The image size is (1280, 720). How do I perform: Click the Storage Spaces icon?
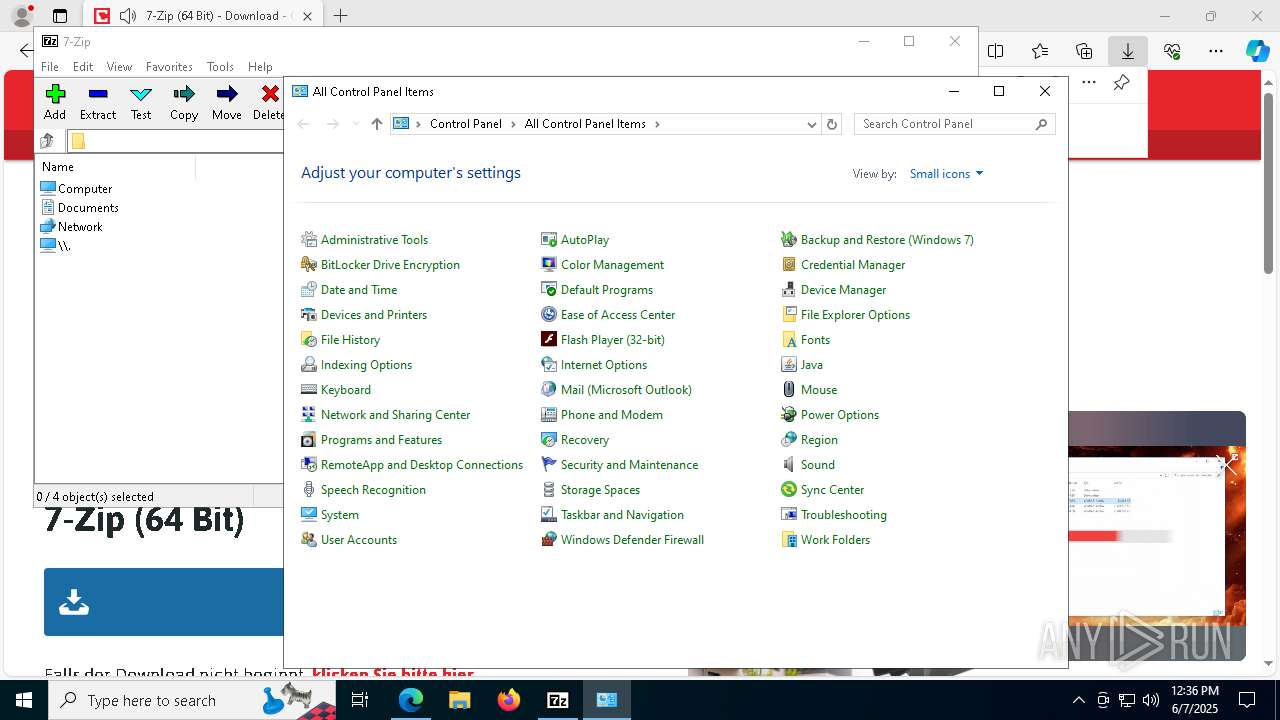(549, 490)
